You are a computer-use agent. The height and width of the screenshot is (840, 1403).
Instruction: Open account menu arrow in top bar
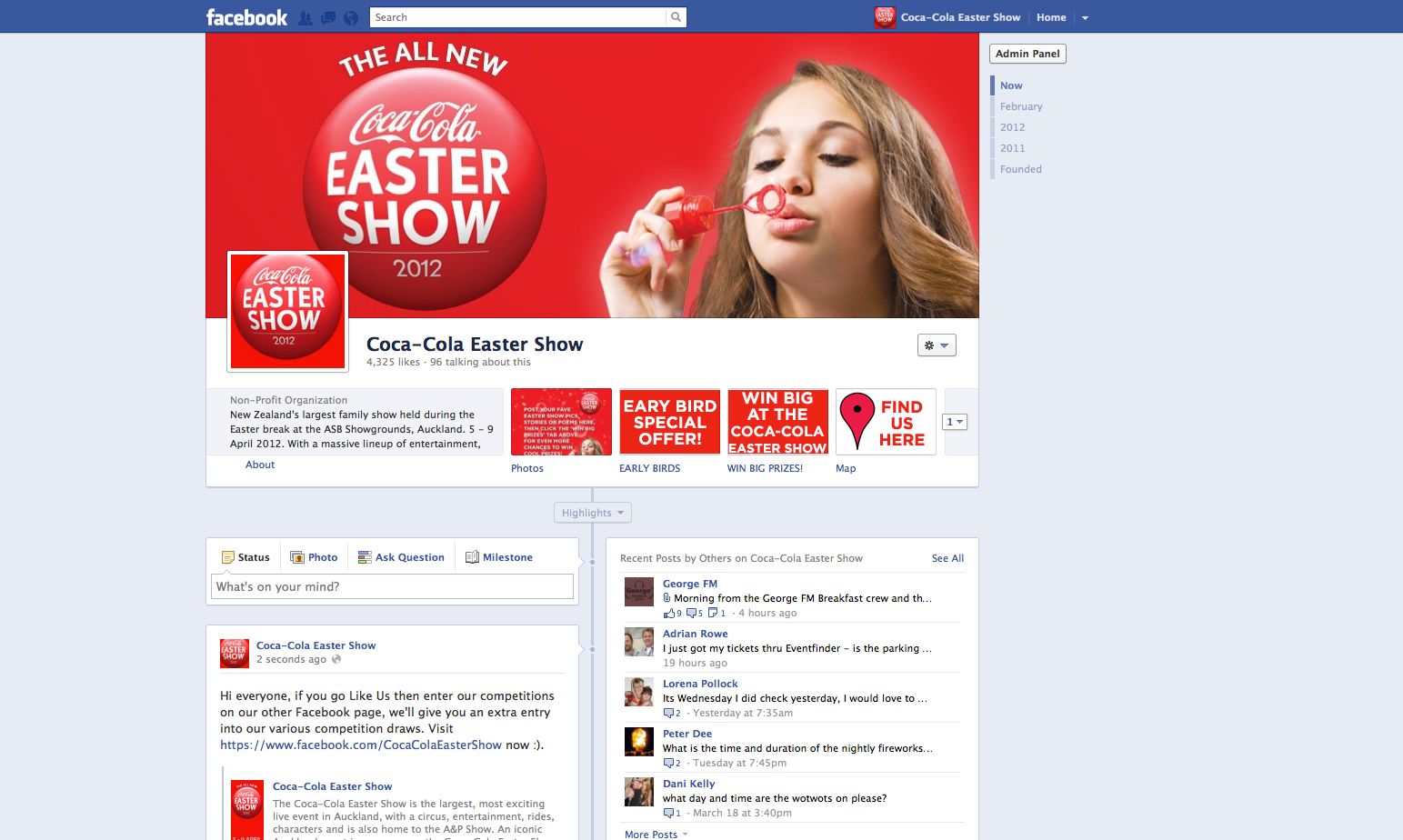tap(1085, 17)
